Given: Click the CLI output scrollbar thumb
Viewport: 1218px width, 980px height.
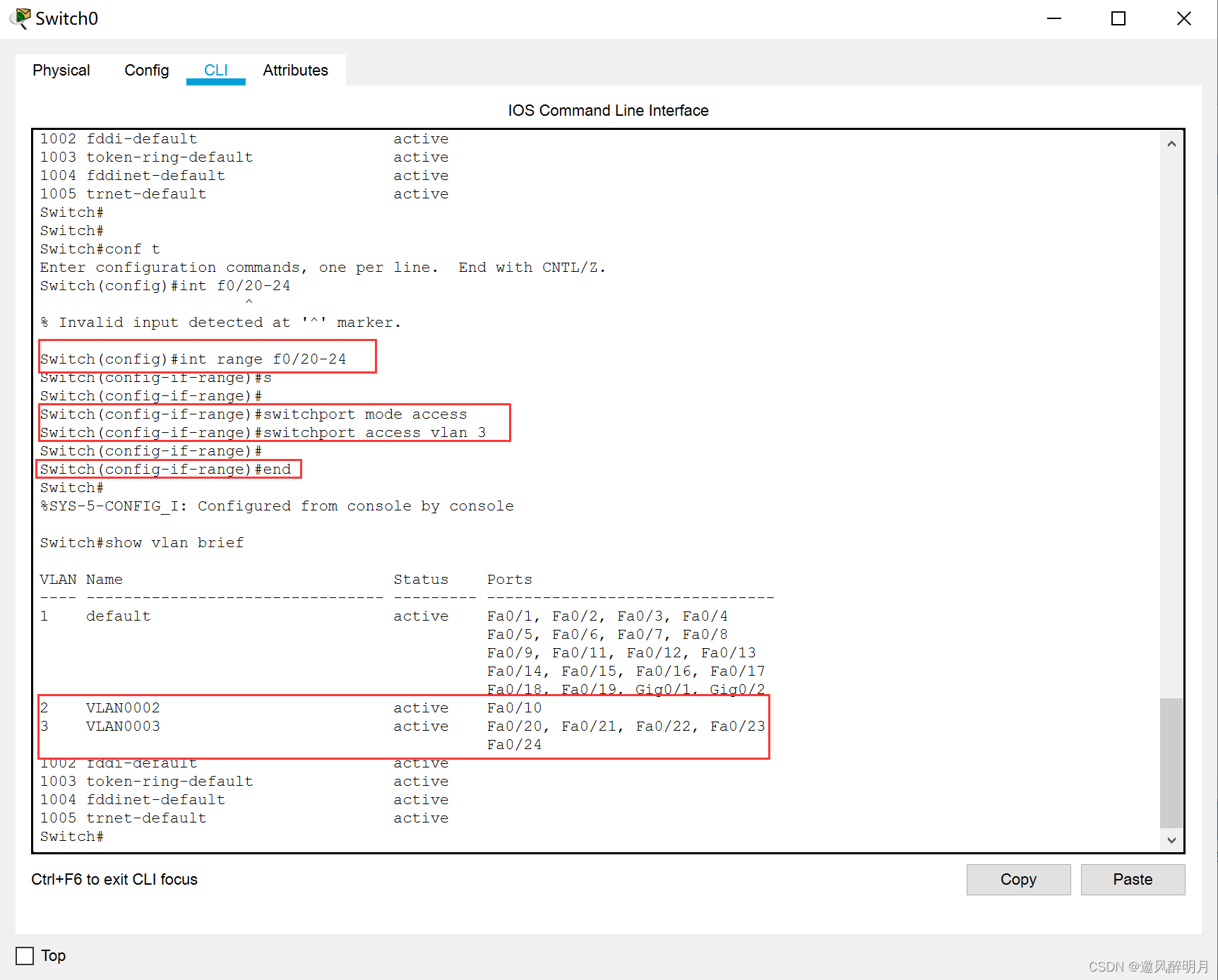Looking at the screenshot, I should pyautogui.click(x=1171, y=763).
